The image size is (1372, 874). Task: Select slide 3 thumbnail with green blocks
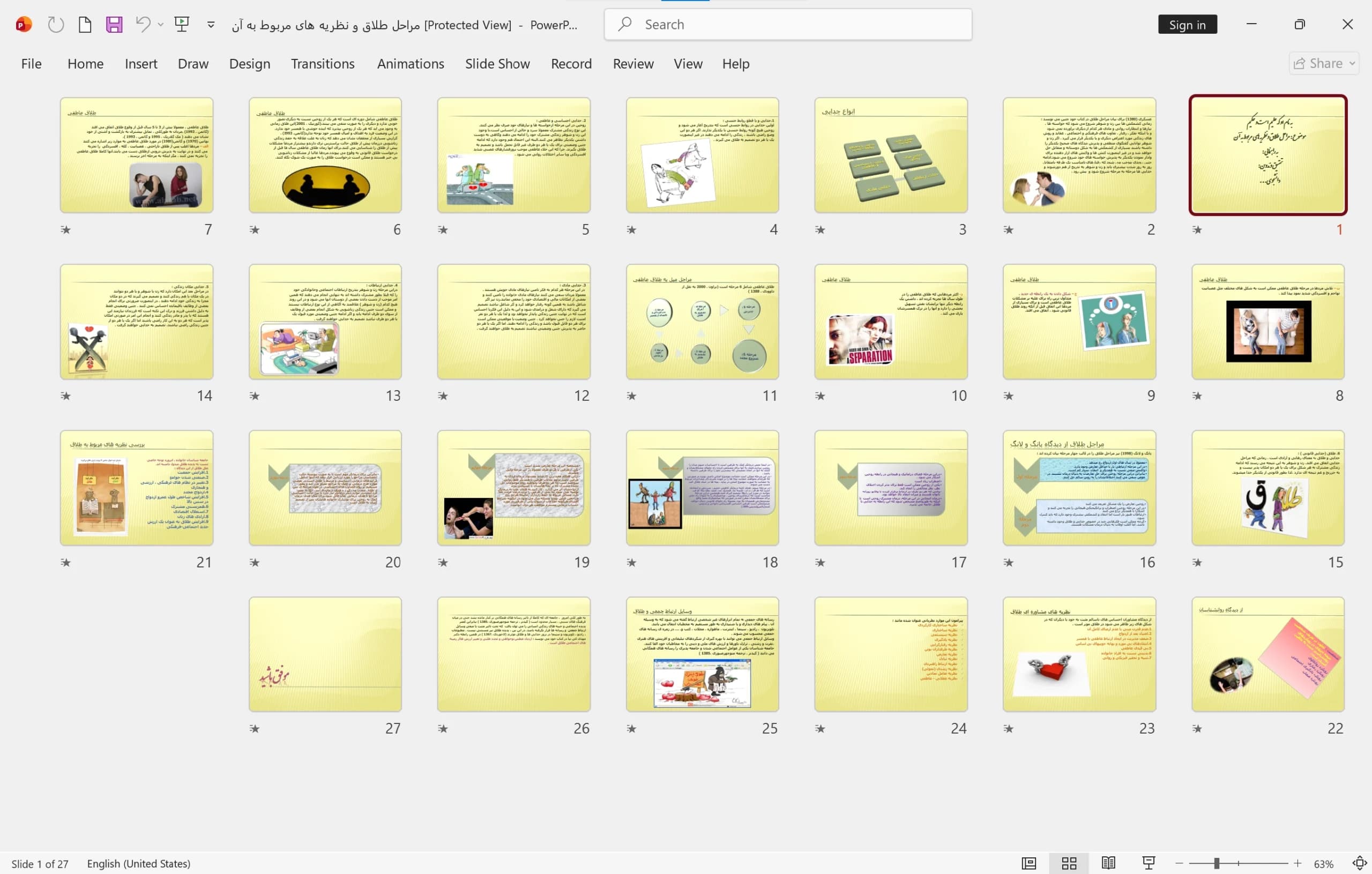(x=891, y=155)
